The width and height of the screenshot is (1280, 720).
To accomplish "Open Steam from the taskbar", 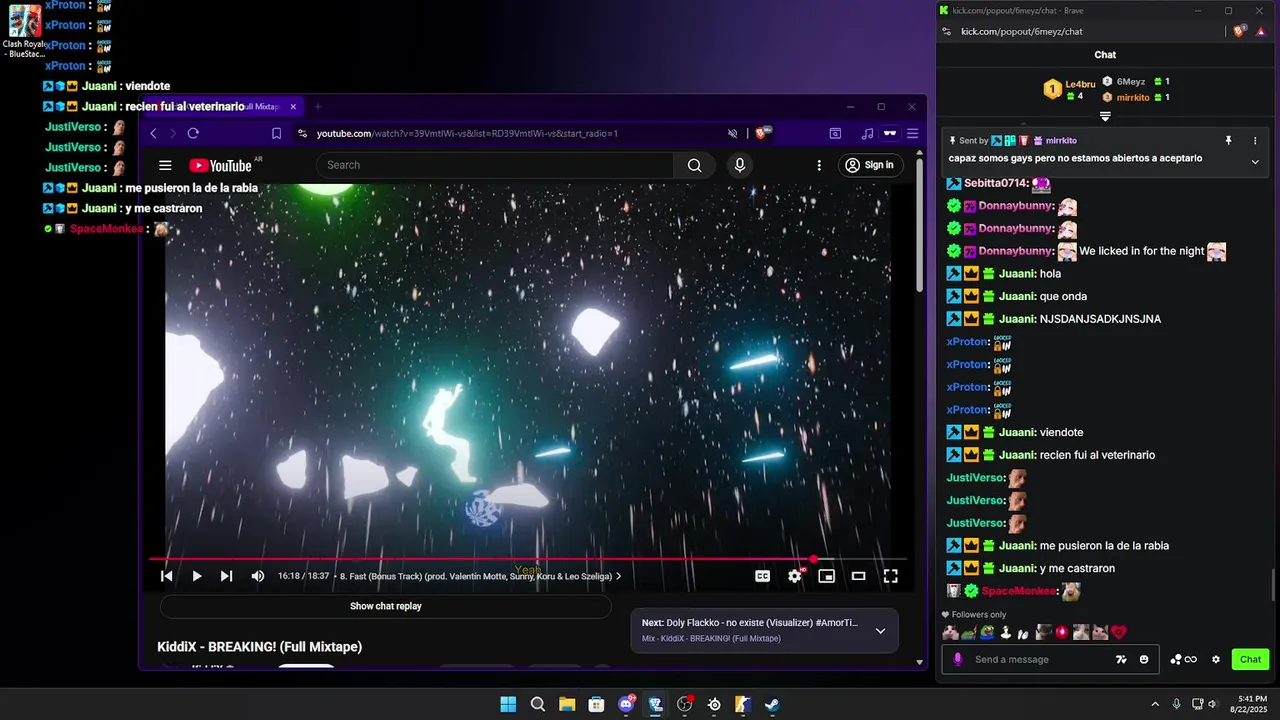I will point(773,704).
